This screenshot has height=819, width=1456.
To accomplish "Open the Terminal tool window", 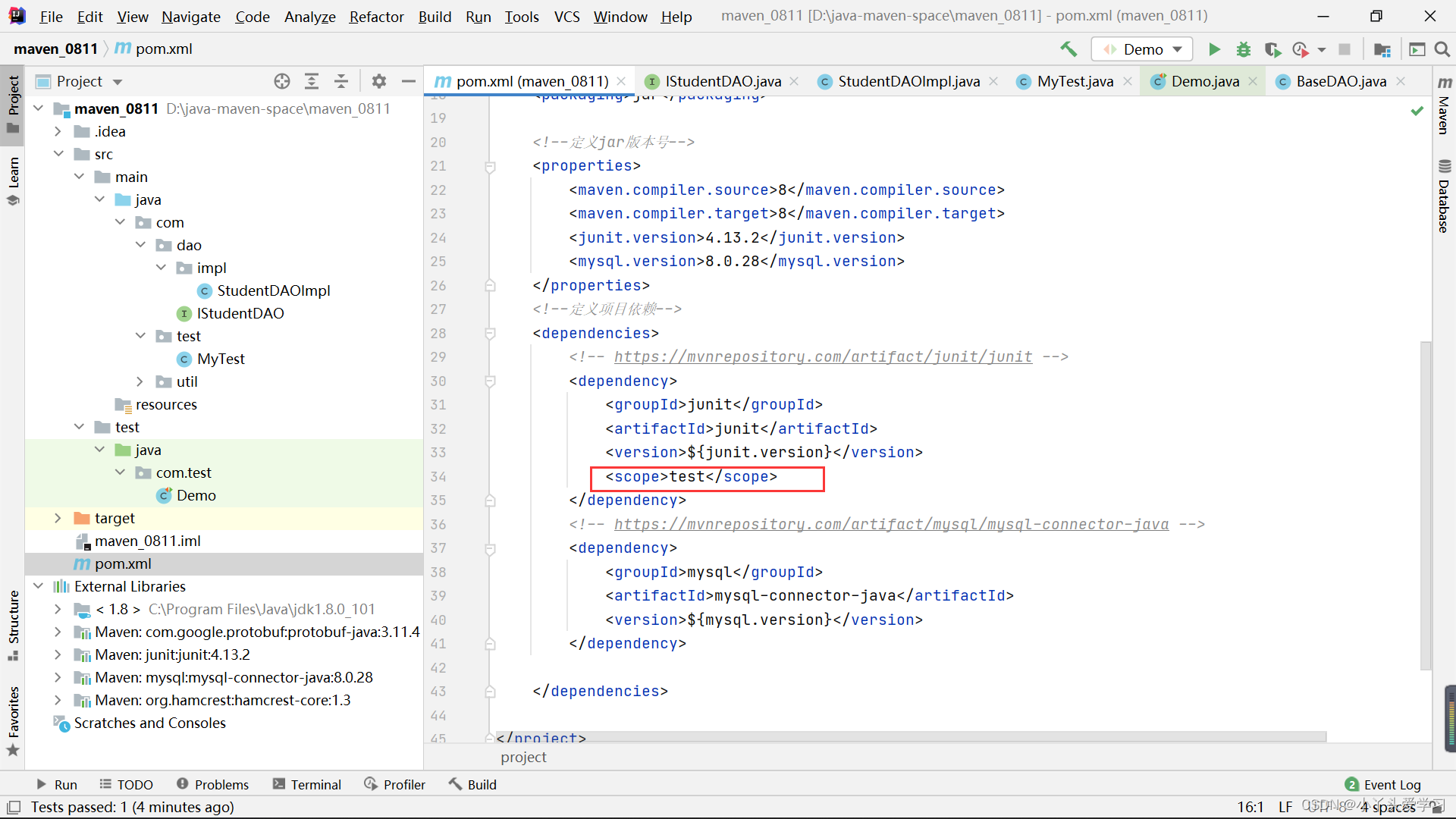I will [x=307, y=784].
